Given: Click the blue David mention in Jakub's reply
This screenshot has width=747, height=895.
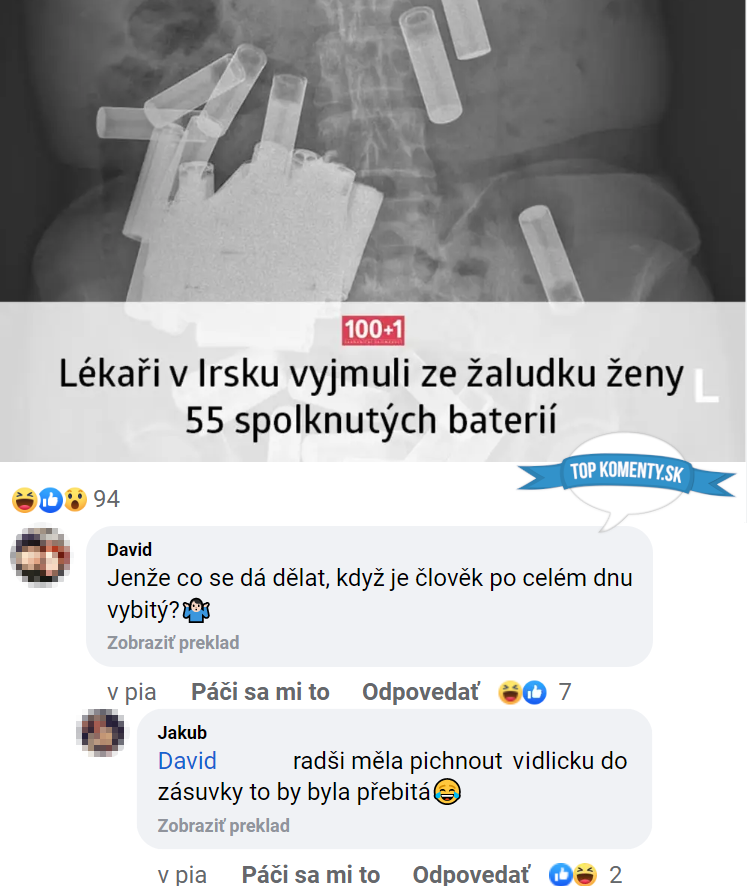Looking at the screenshot, I should click(x=187, y=761).
